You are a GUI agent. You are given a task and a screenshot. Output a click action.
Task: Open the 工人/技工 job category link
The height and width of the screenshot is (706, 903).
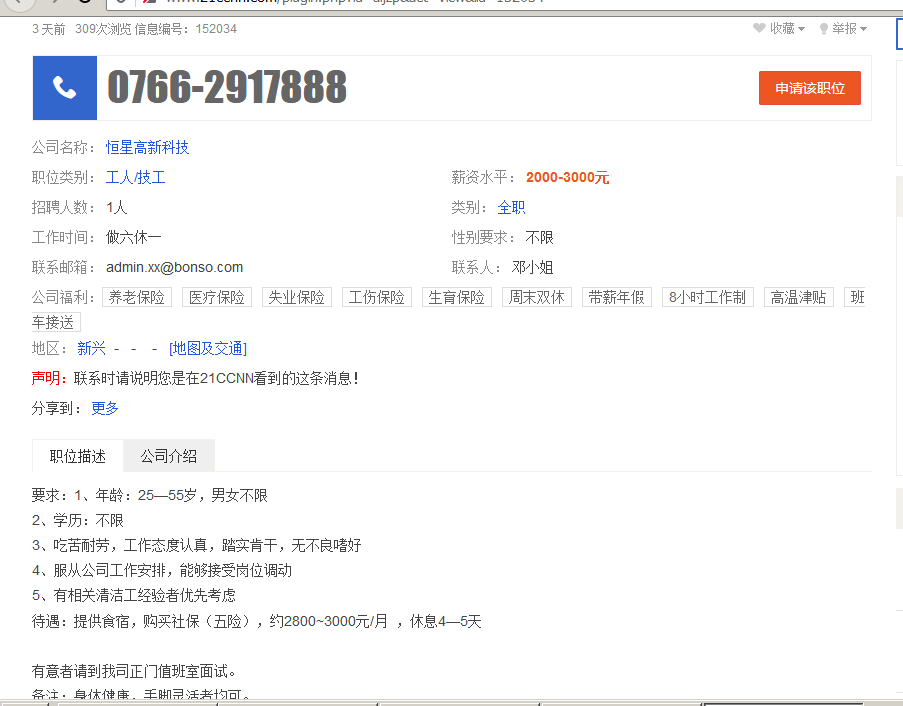click(x=135, y=177)
